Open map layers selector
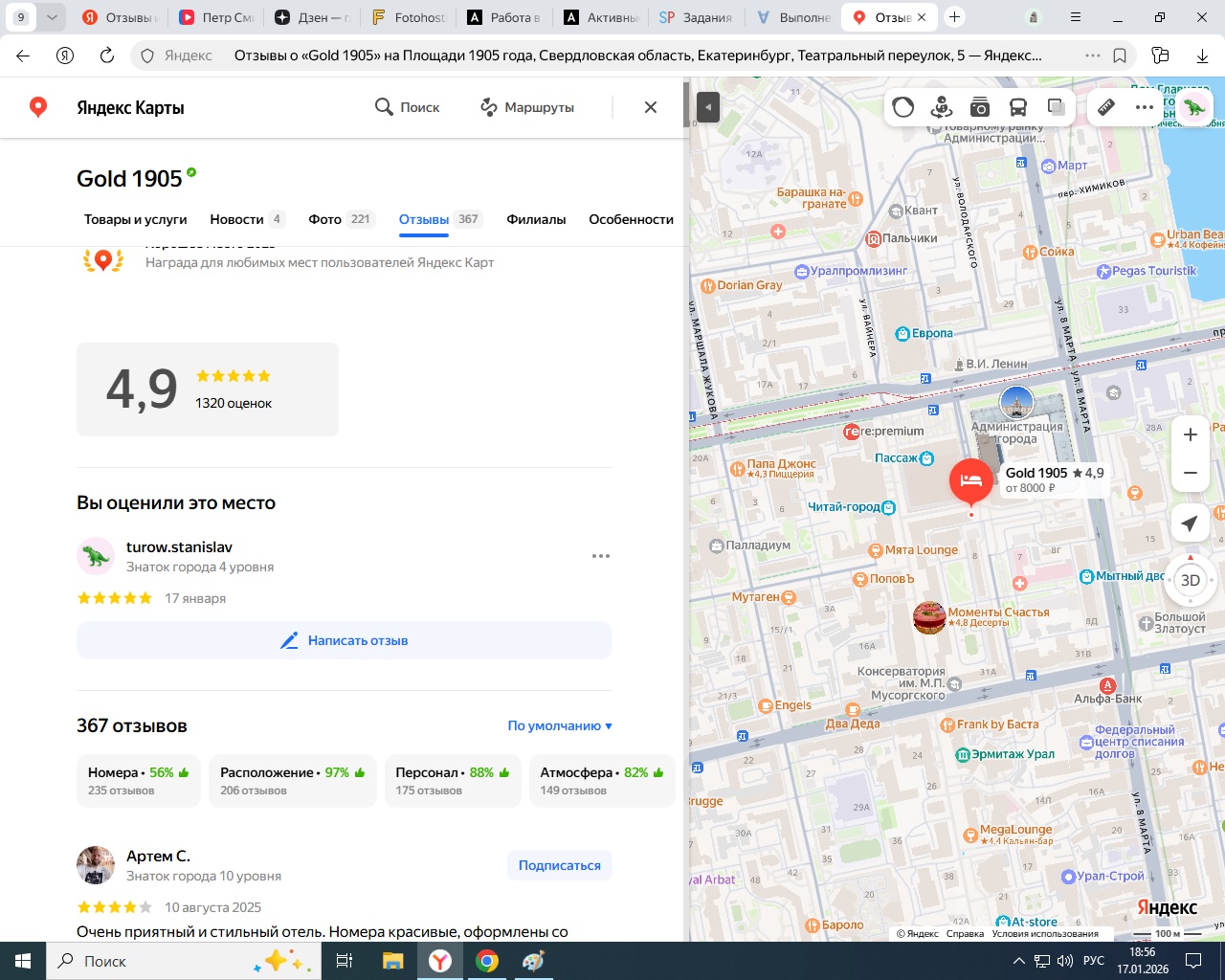1225x980 pixels. point(1057,107)
